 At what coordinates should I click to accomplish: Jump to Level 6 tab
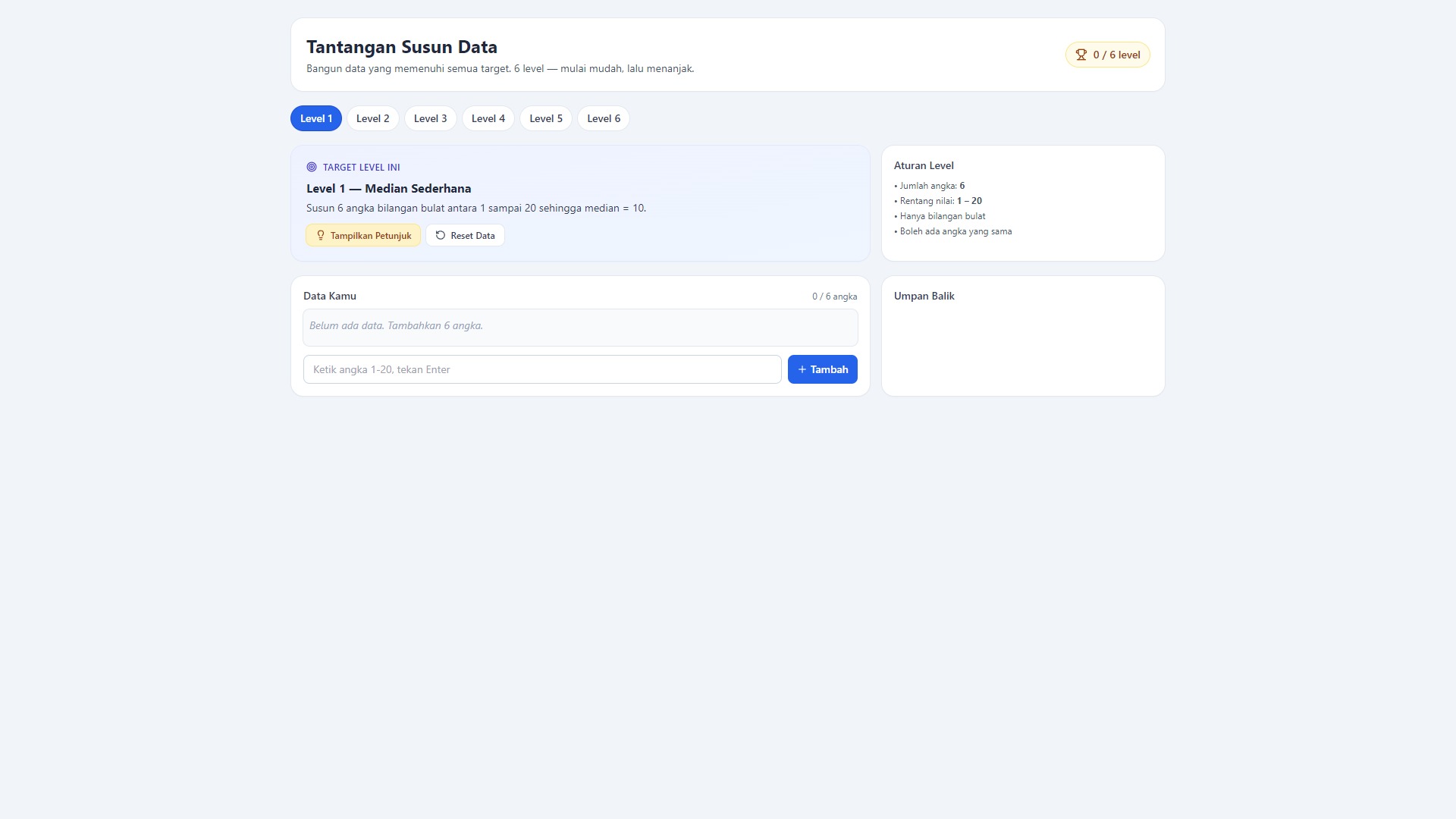pos(604,118)
